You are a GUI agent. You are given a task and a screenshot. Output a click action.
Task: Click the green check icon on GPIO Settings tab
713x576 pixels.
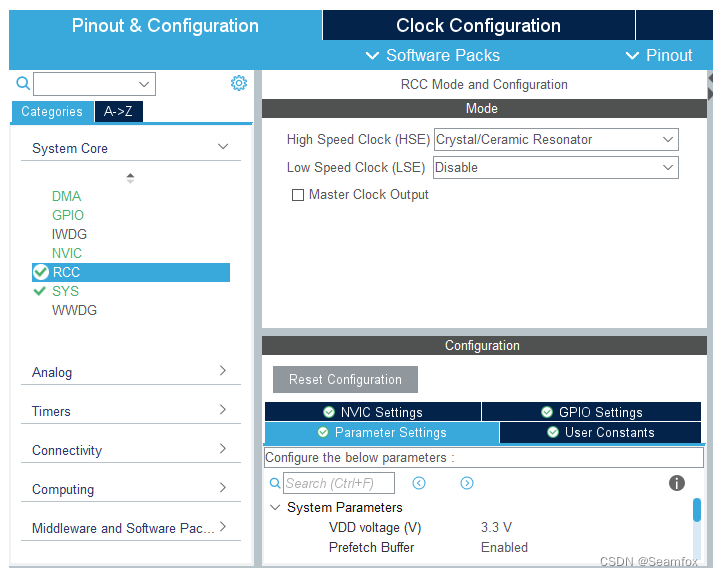pos(547,412)
